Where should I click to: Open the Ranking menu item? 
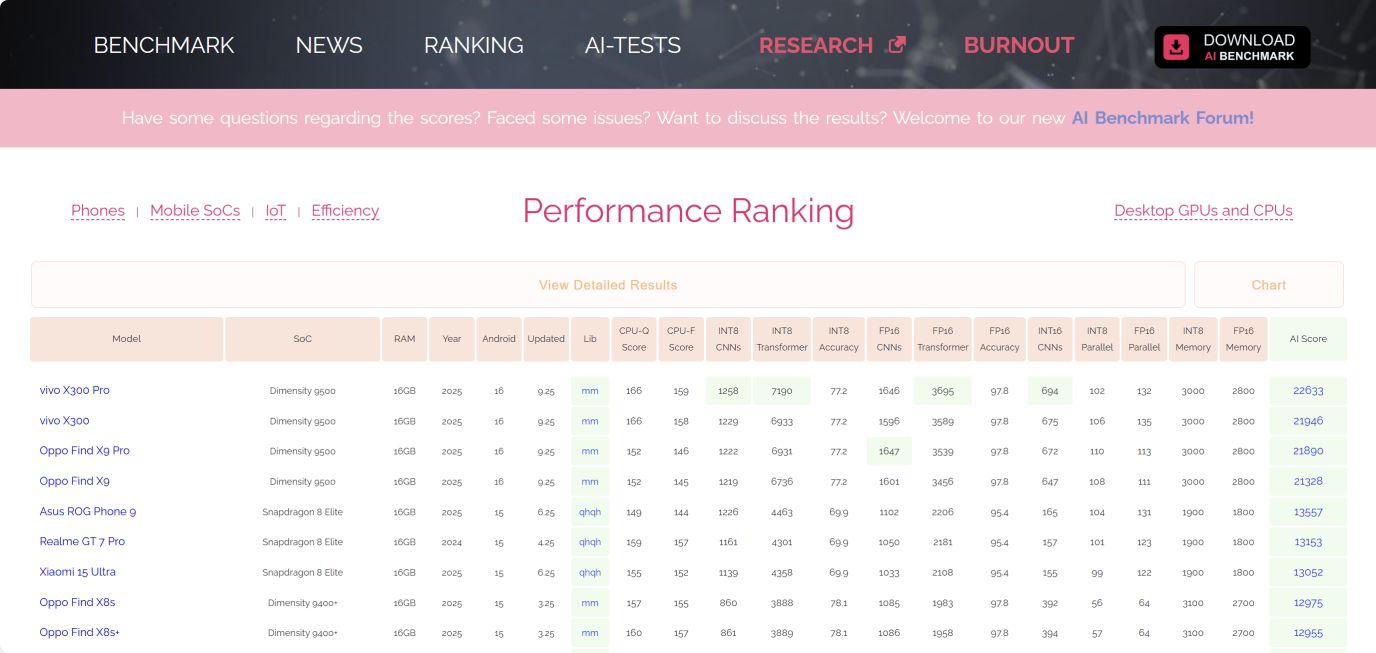(473, 45)
